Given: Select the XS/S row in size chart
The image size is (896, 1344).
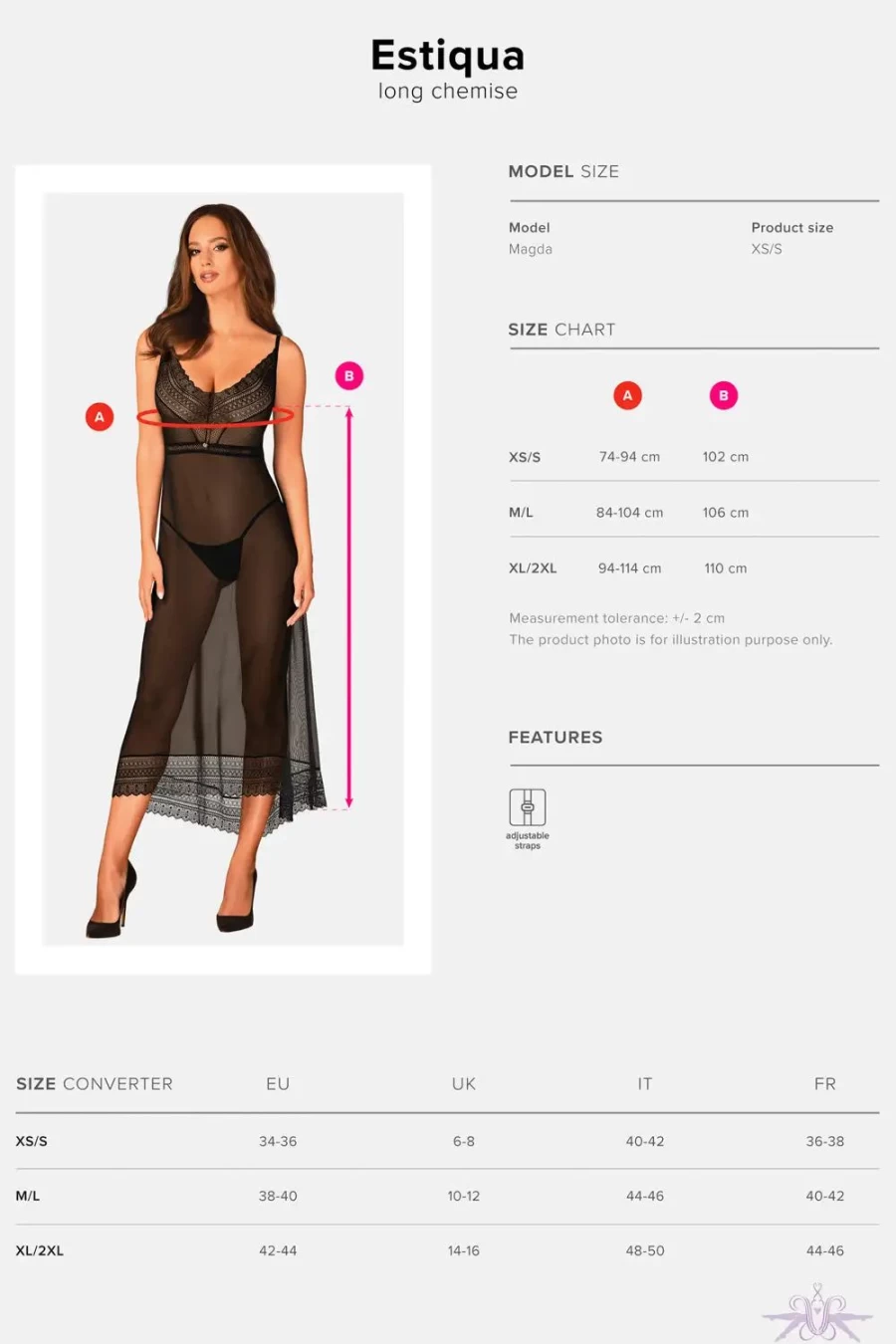Looking at the screenshot, I should 694,457.
